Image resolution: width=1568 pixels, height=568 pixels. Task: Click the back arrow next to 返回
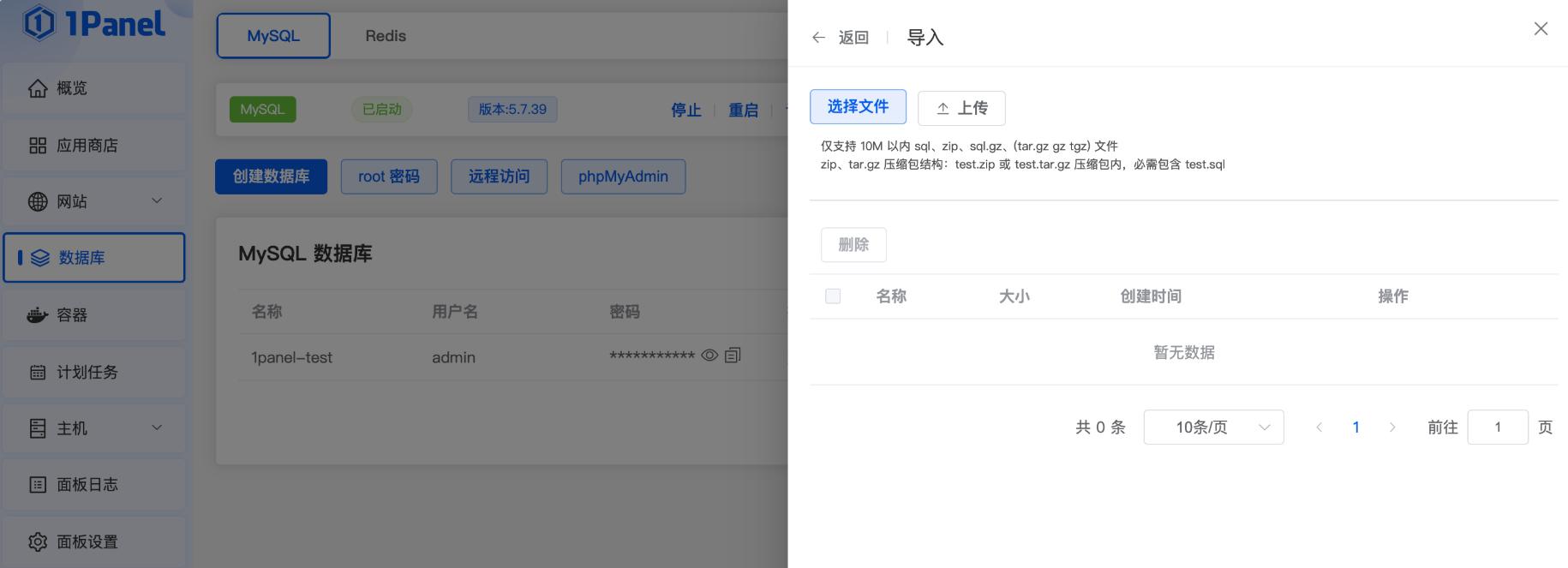point(818,38)
